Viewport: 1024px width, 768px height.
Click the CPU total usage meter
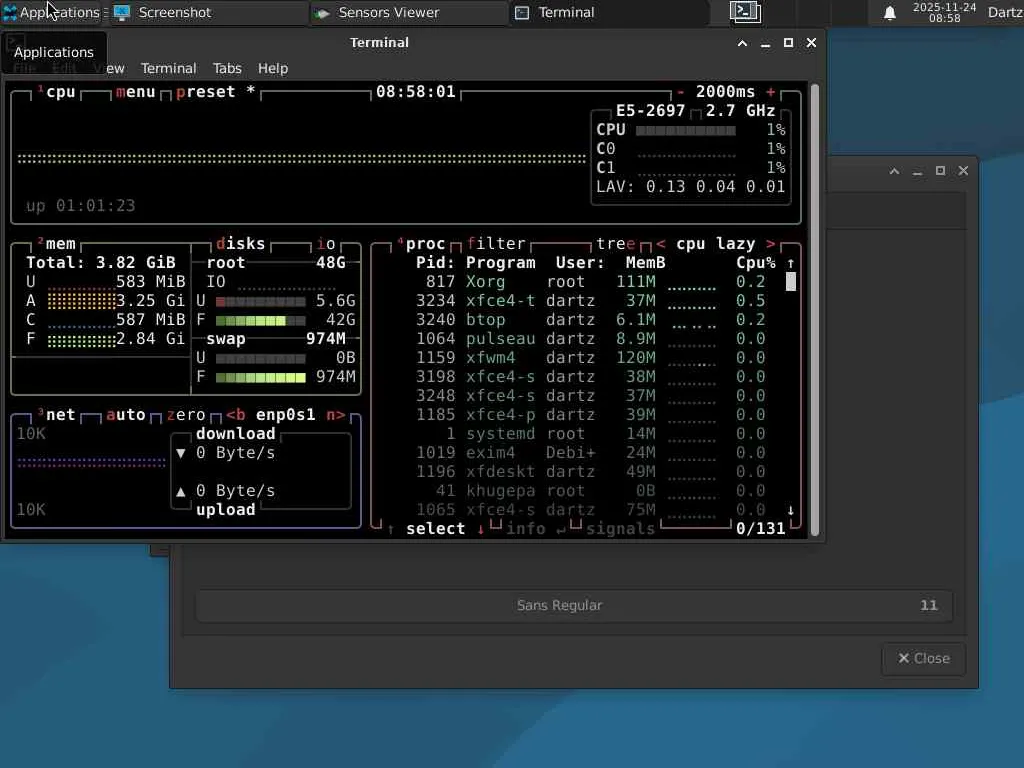point(686,130)
